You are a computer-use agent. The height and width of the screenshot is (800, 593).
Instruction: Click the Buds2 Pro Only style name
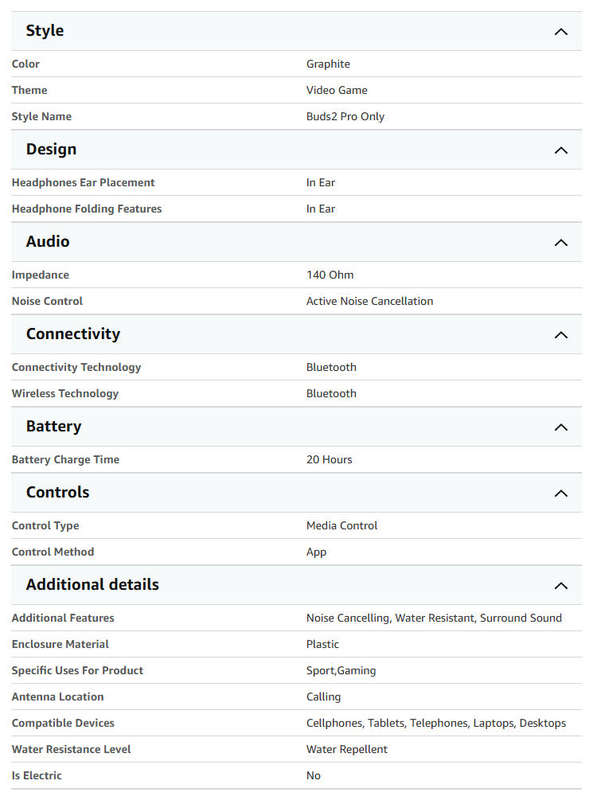coord(345,116)
